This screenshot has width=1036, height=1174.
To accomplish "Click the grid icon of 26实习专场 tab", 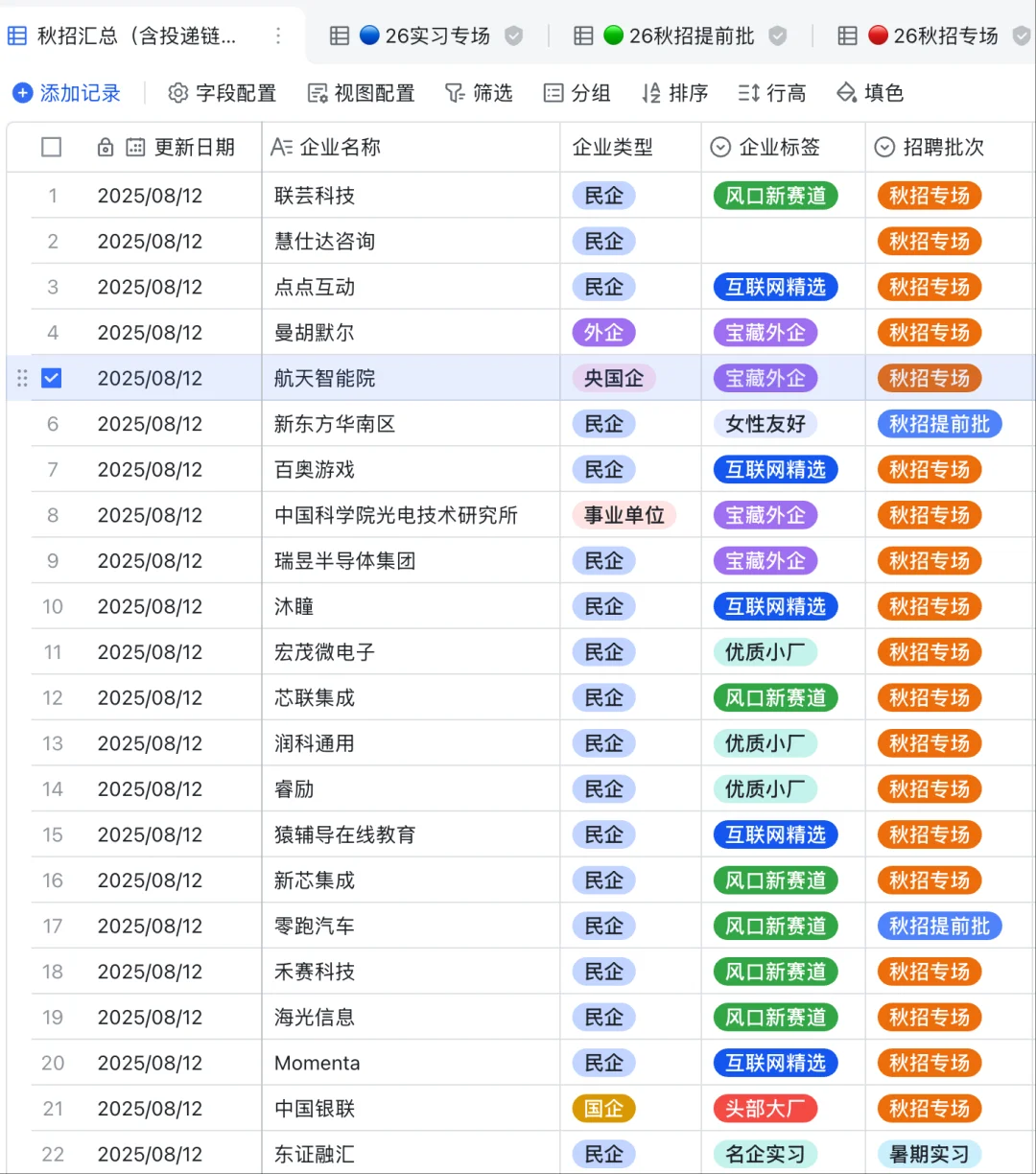I will click(340, 36).
